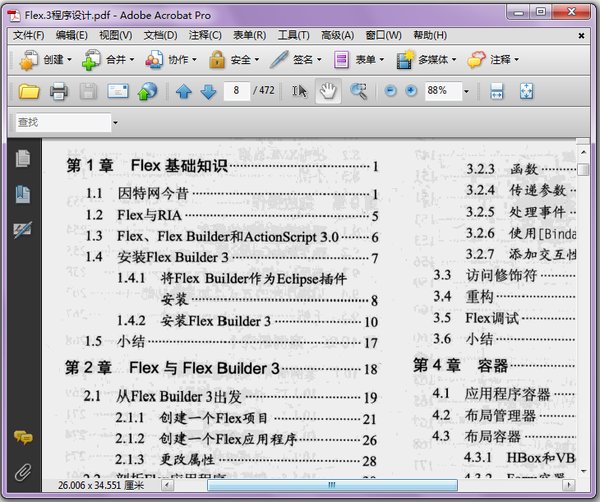The height and width of the screenshot is (502, 600).
Task: Click the Save floppy disk icon
Action: tap(88, 91)
